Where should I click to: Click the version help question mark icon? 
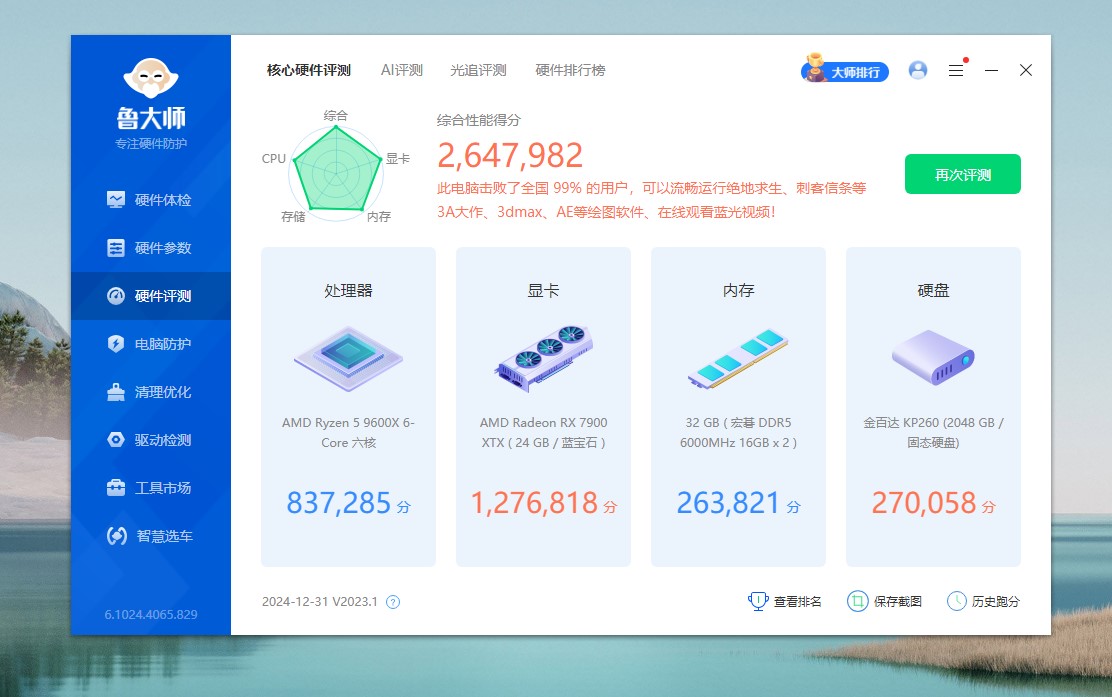coord(393,602)
